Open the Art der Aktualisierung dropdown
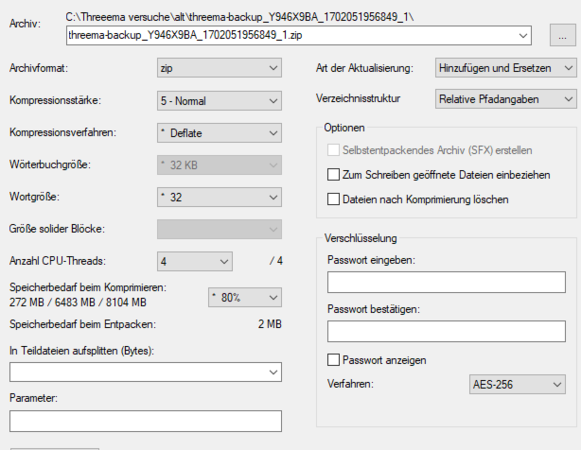 click(x=506, y=68)
